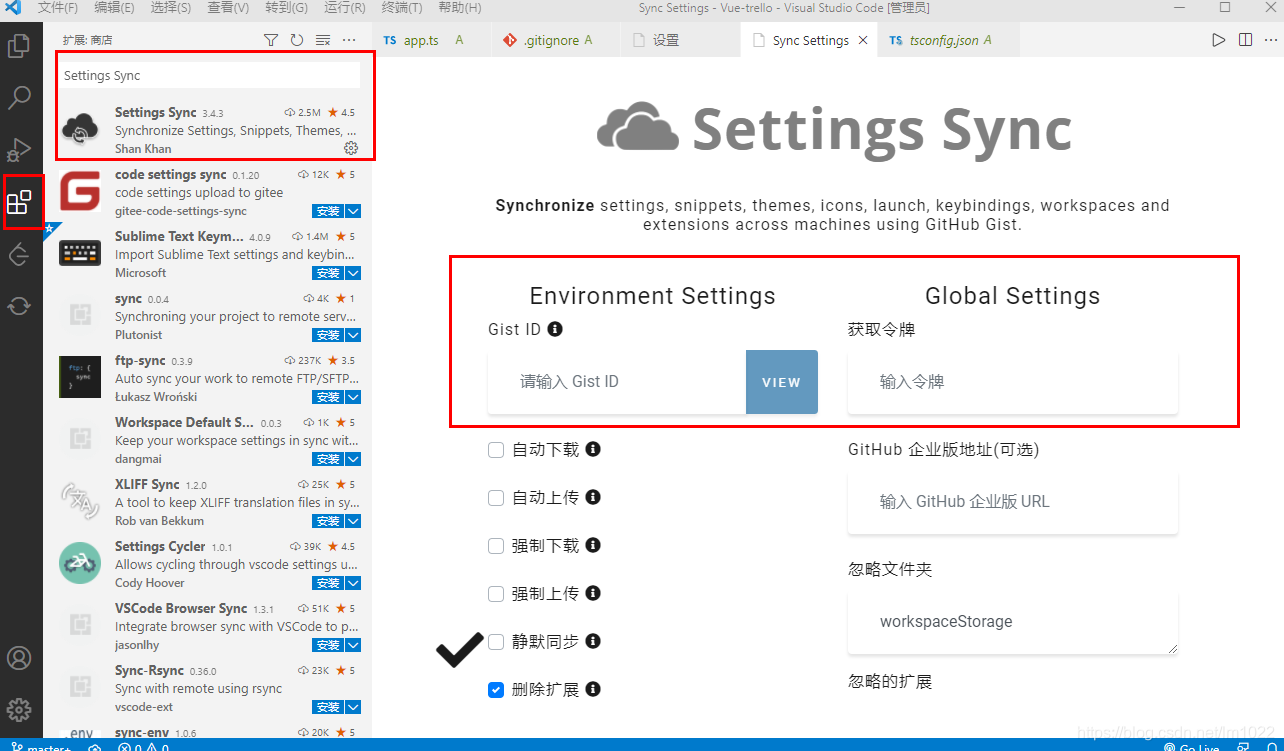
Task: Expand install dropdown for sync by Plutonist
Action: (353, 335)
